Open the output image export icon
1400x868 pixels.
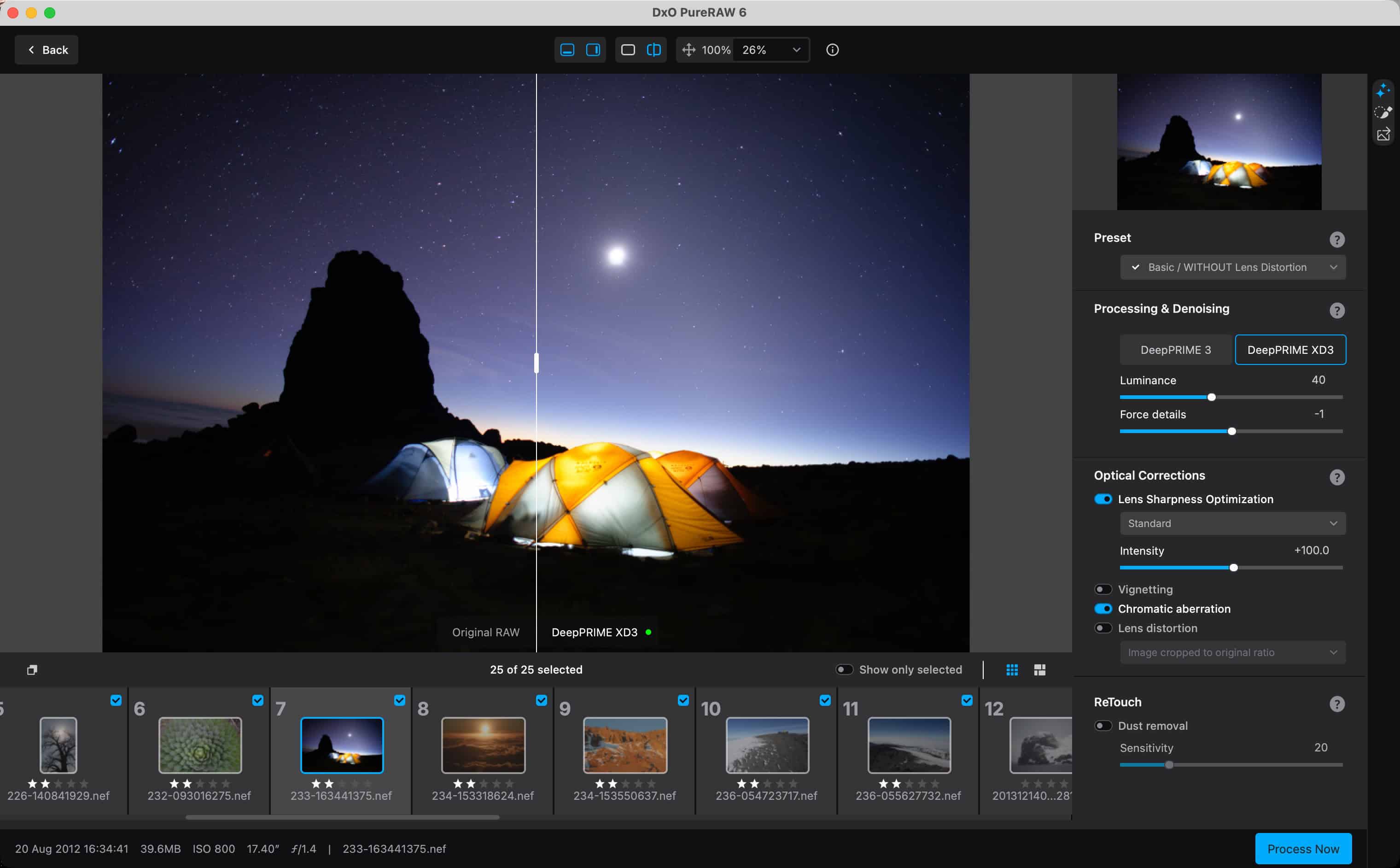[x=1383, y=135]
